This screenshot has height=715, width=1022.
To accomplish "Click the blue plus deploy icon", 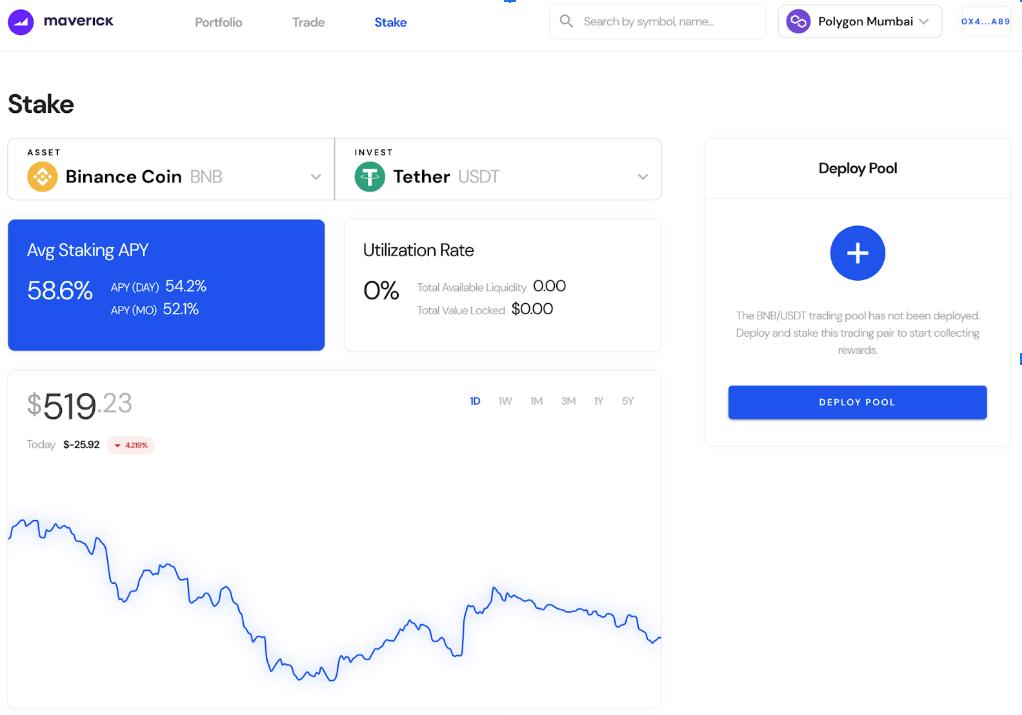I will [857, 253].
